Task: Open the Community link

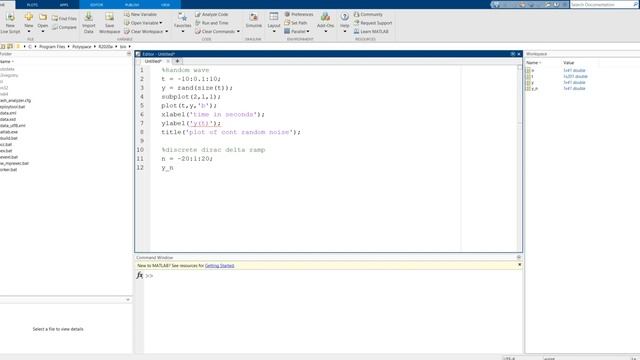Action: [368, 14]
